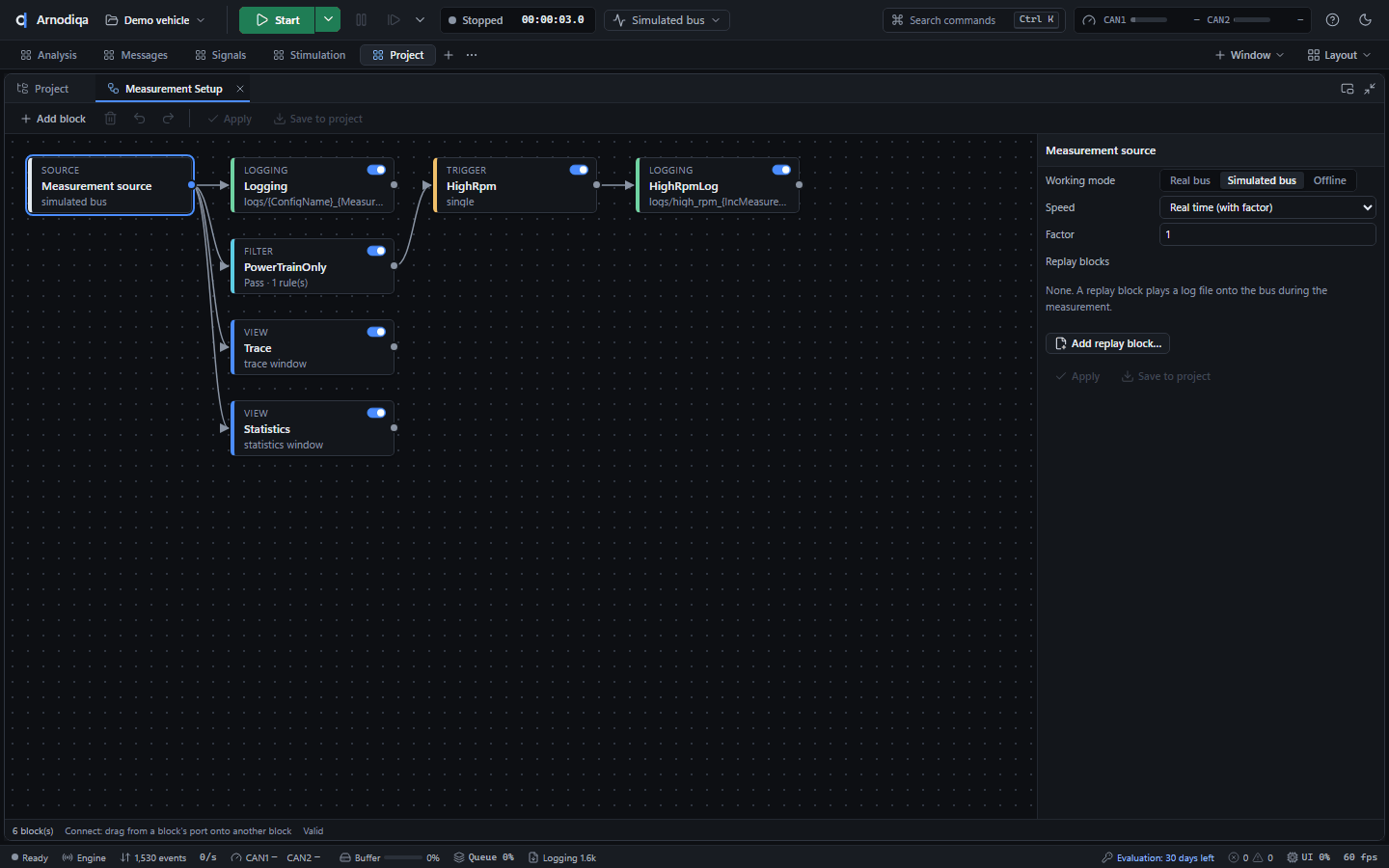Screen dimensions: 1389x868
Task: Close the Measurement Setup tab
Action: click(x=240, y=89)
